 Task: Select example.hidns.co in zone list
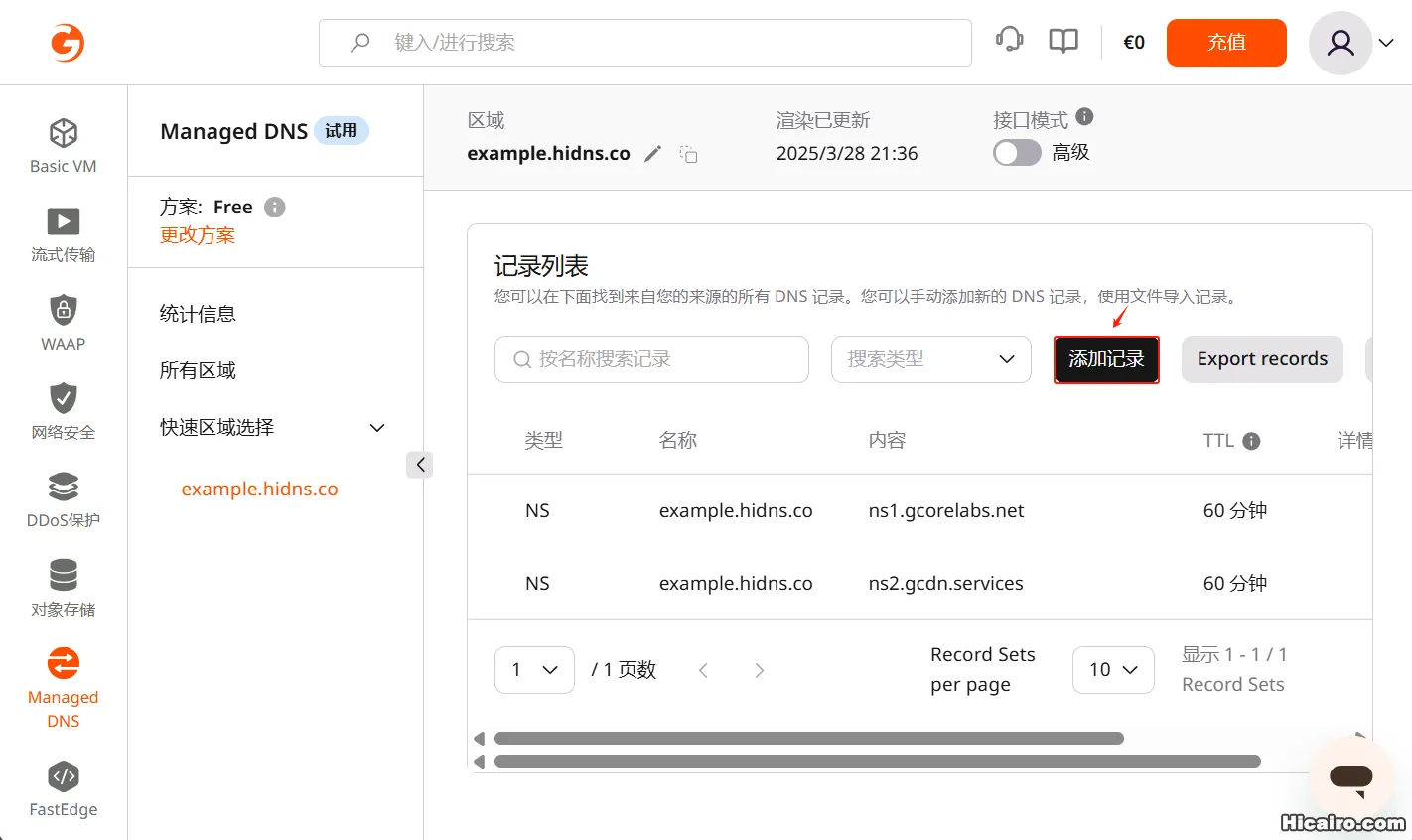tap(259, 489)
